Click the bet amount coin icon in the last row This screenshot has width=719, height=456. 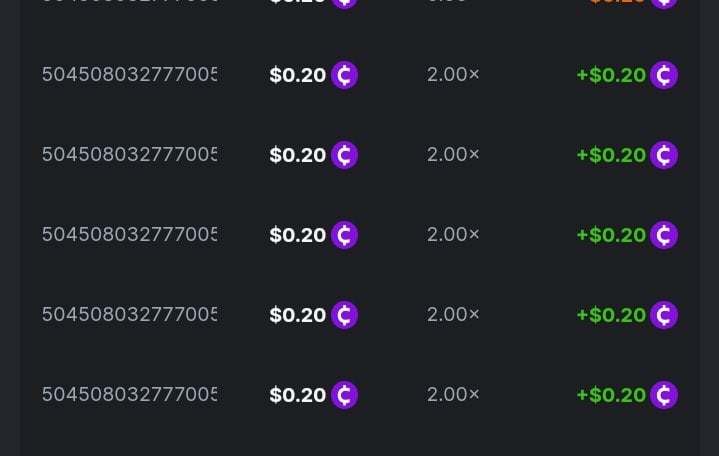344,395
